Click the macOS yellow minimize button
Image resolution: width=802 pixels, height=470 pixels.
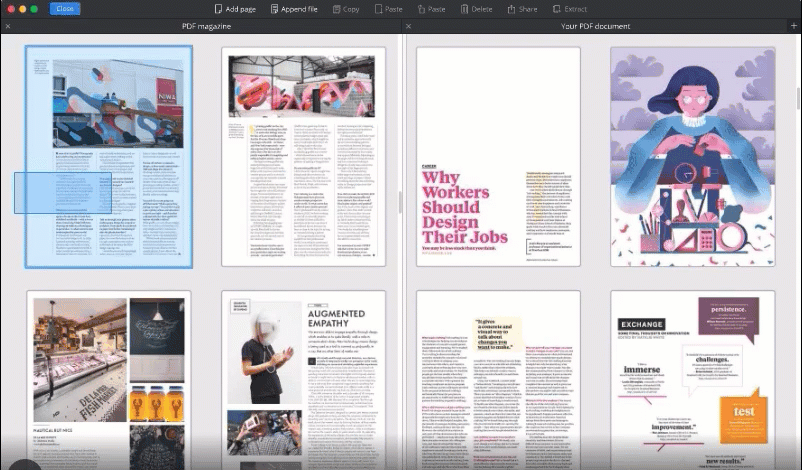point(23,9)
